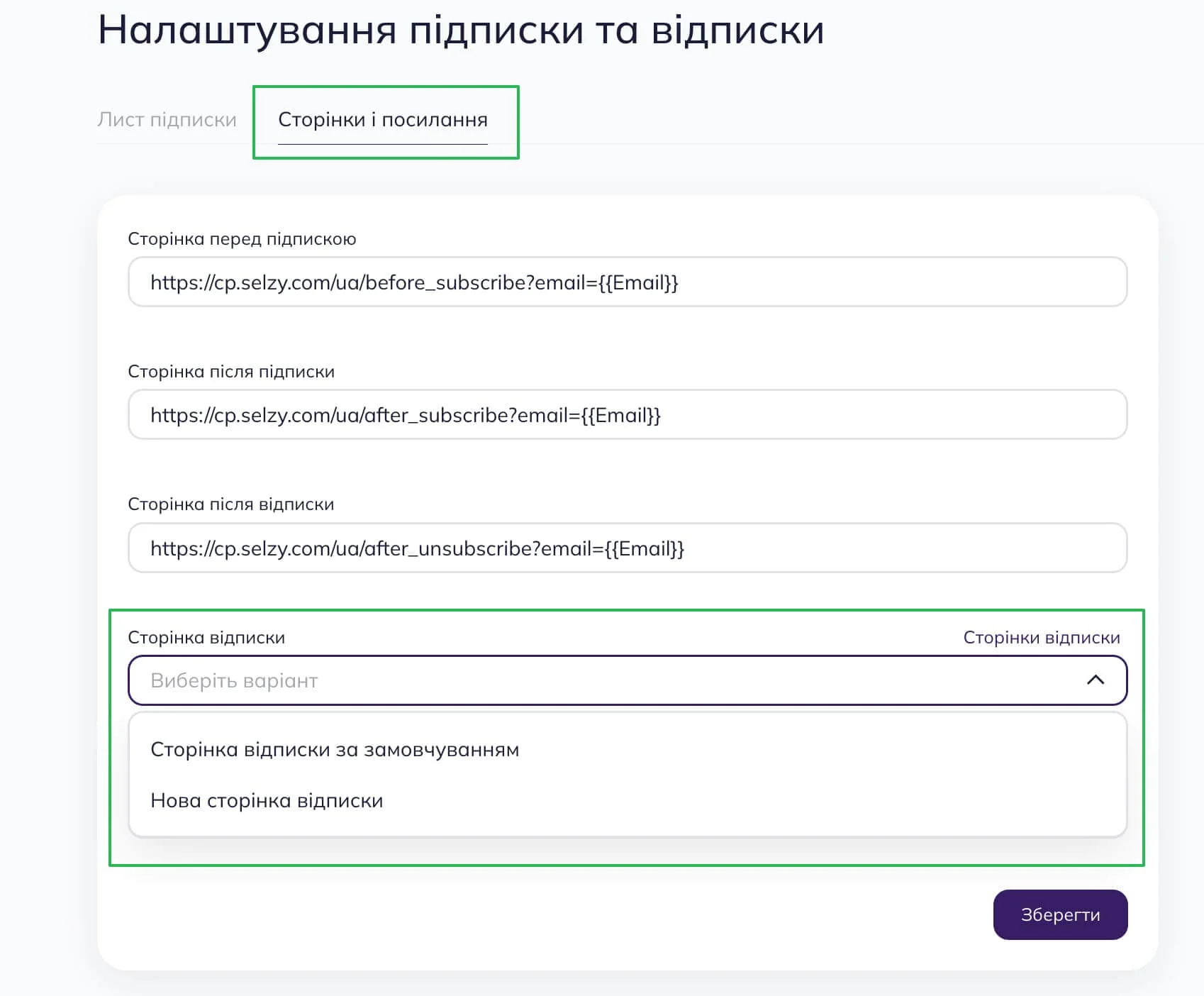The image size is (1204, 996).
Task: Choose Нова сторінка відписки option
Action: point(267,800)
